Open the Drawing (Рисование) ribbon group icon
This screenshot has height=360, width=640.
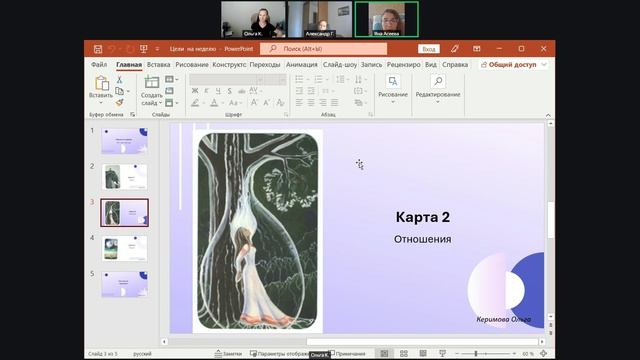pyautogui.click(x=393, y=82)
